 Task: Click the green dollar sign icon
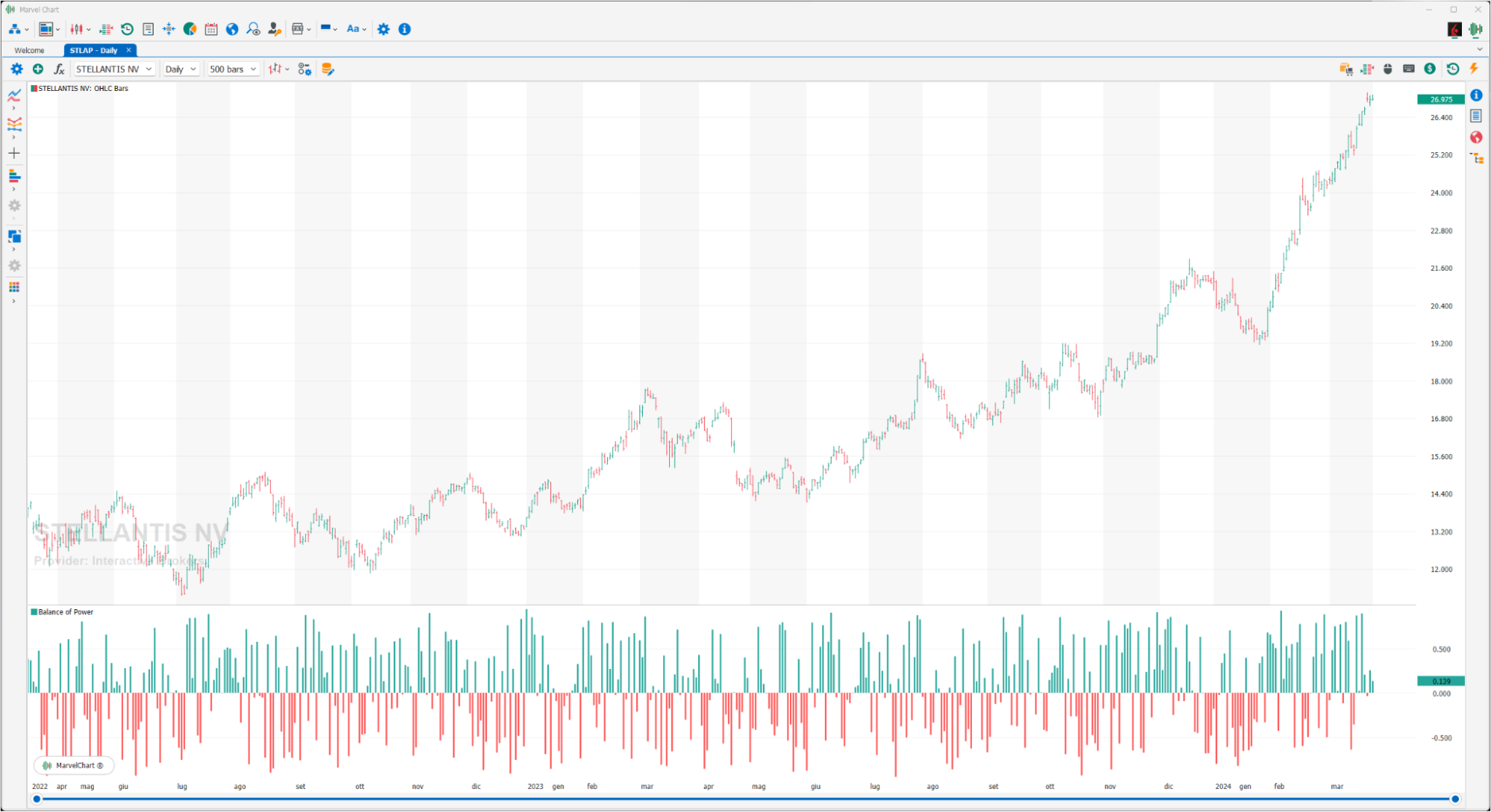(1430, 69)
